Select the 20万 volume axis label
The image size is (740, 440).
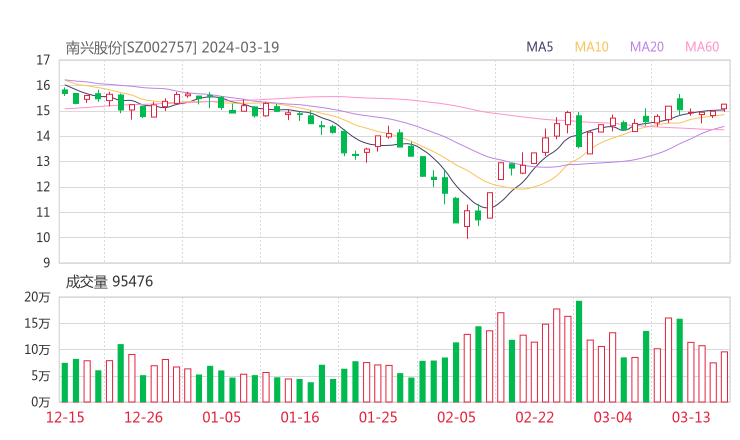(38, 298)
